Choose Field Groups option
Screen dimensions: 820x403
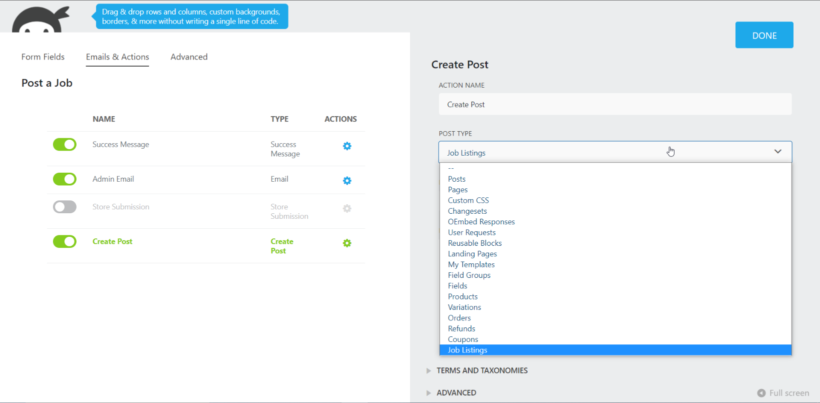[x=616, y=275]
